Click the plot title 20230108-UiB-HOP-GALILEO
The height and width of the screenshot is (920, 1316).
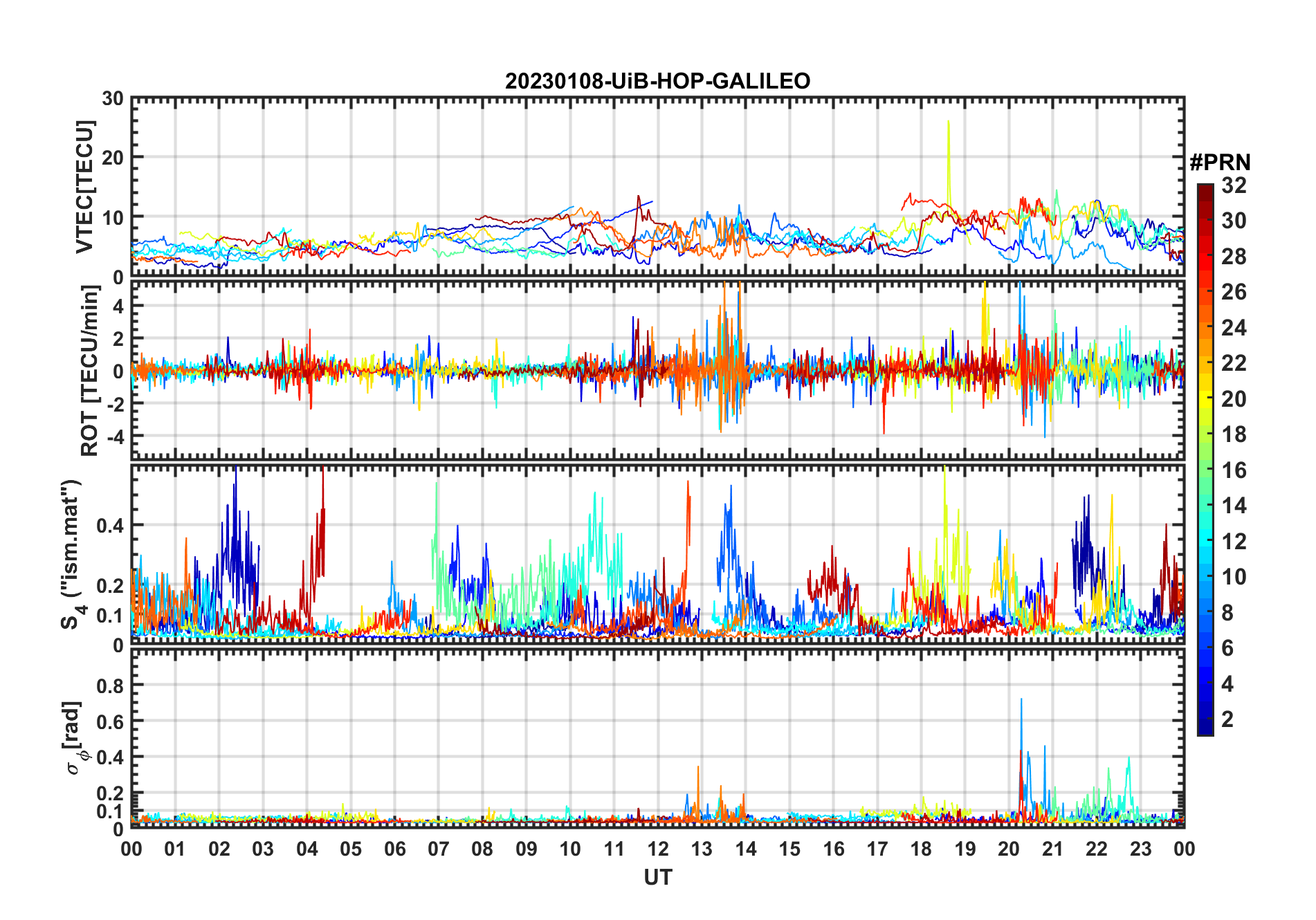(x=657, y=82)
